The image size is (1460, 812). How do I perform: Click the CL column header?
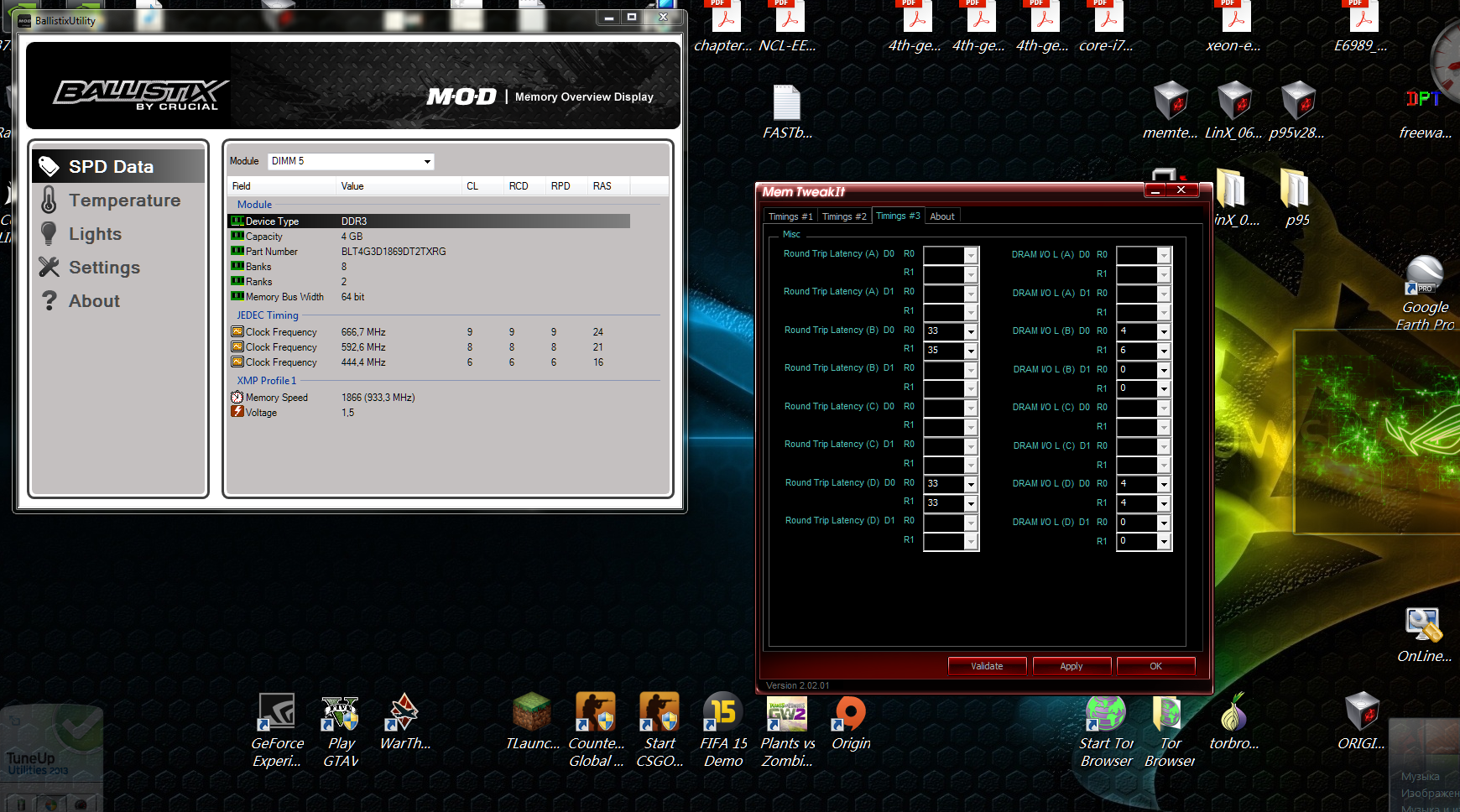pos(482,186)
